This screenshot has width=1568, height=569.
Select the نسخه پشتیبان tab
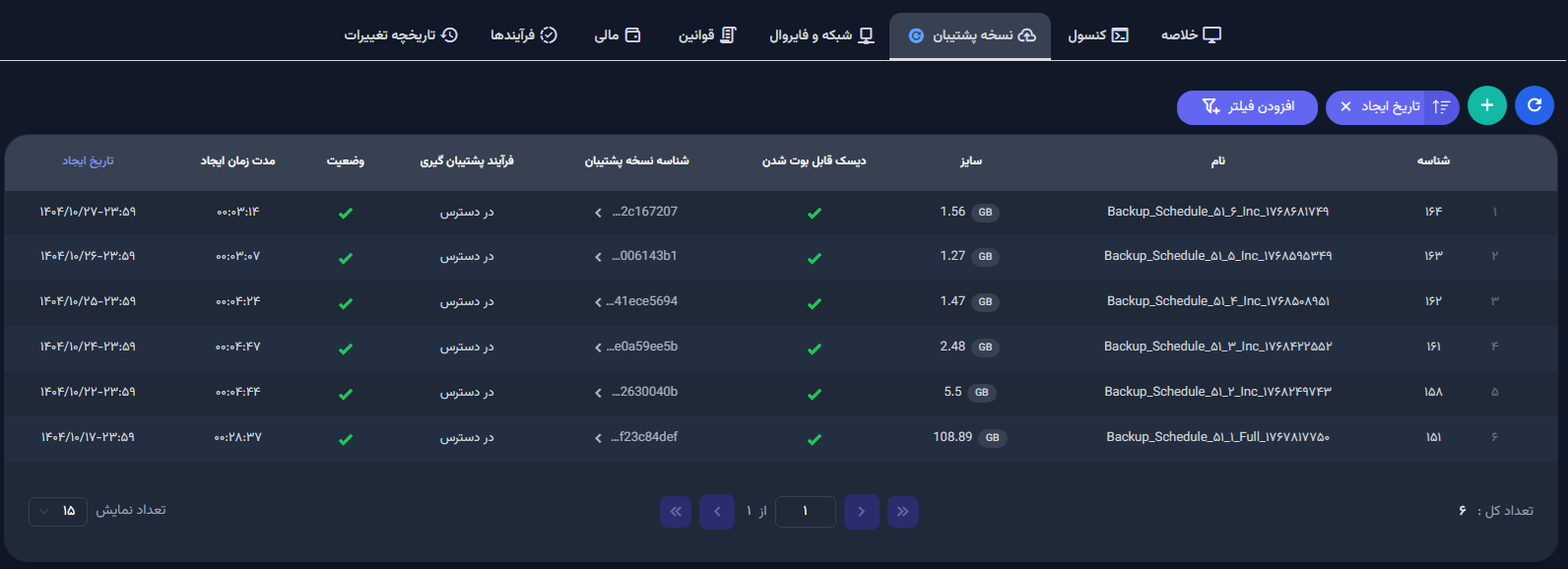point(970,35)
